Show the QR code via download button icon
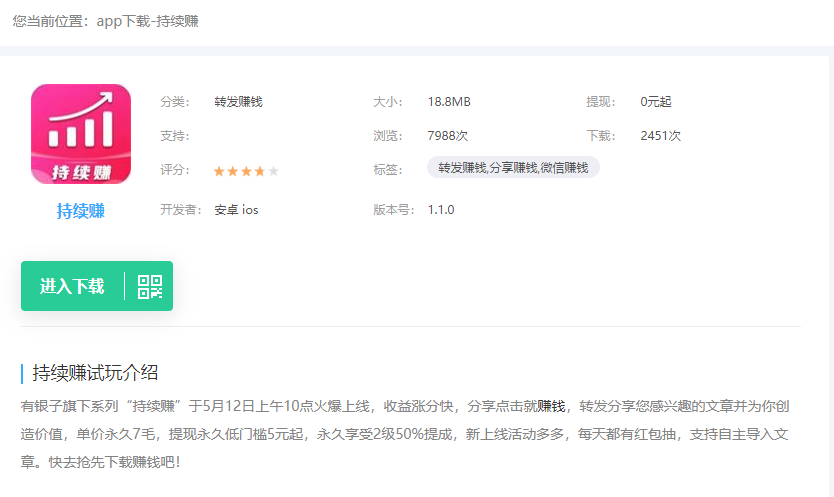The image size is (834, 497). point(150,287)
